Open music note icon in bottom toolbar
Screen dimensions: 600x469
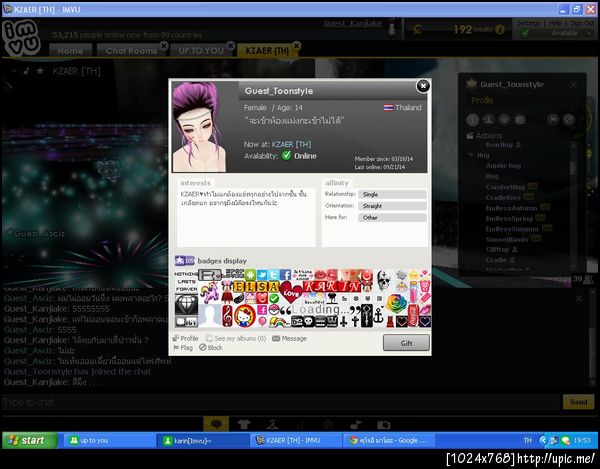[x=356, y=424]
